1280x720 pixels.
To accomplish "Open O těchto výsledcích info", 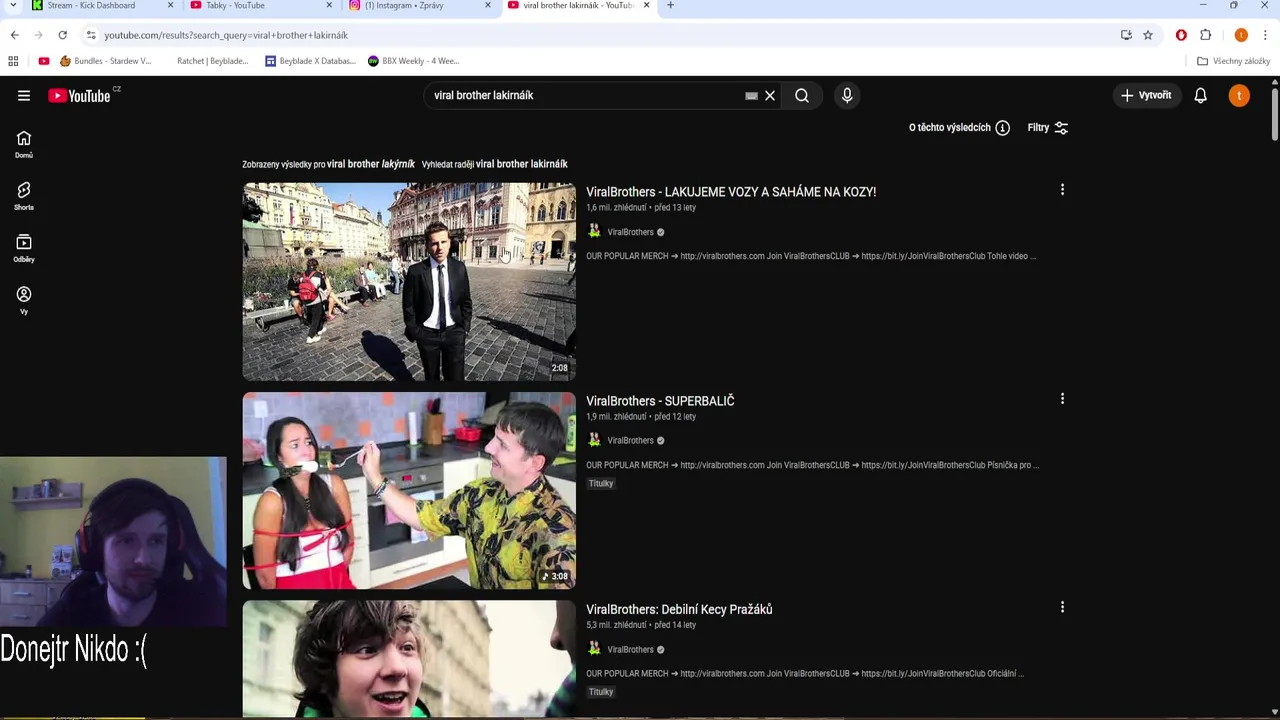I will click(959, 128).
